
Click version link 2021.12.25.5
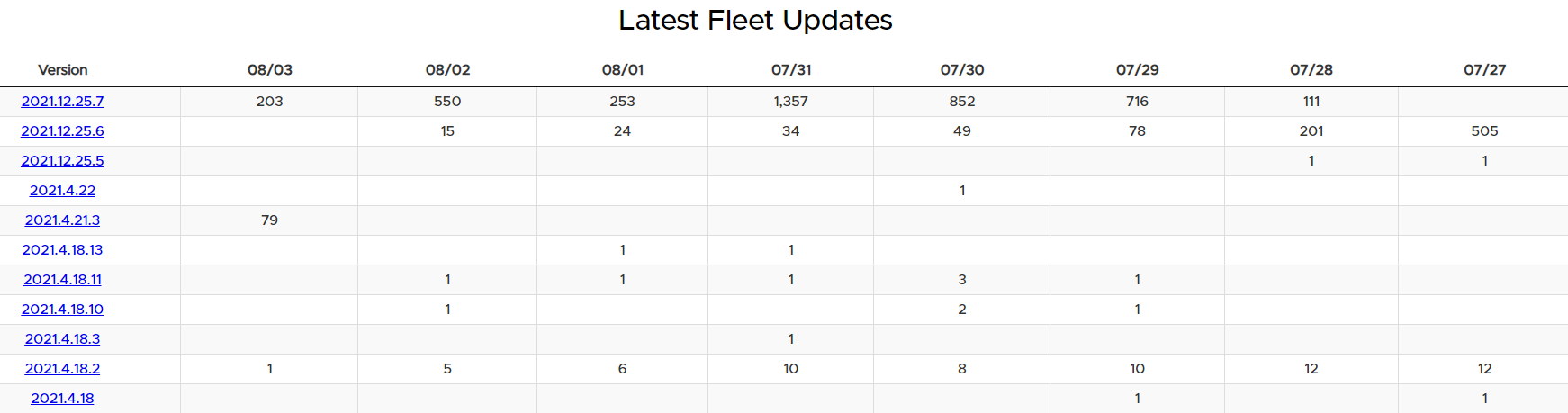pyautogui.click(x=62, y=161)
